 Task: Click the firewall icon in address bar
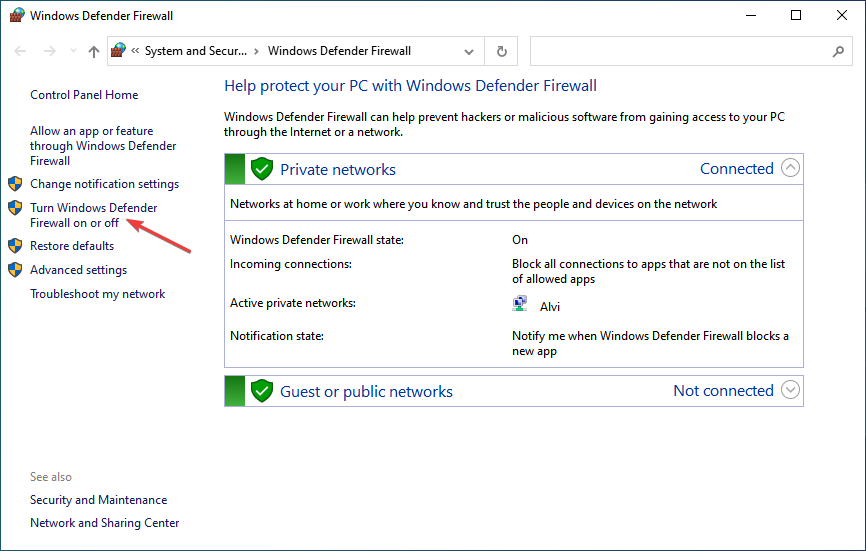pyautogui.click(x=120, y=51)
